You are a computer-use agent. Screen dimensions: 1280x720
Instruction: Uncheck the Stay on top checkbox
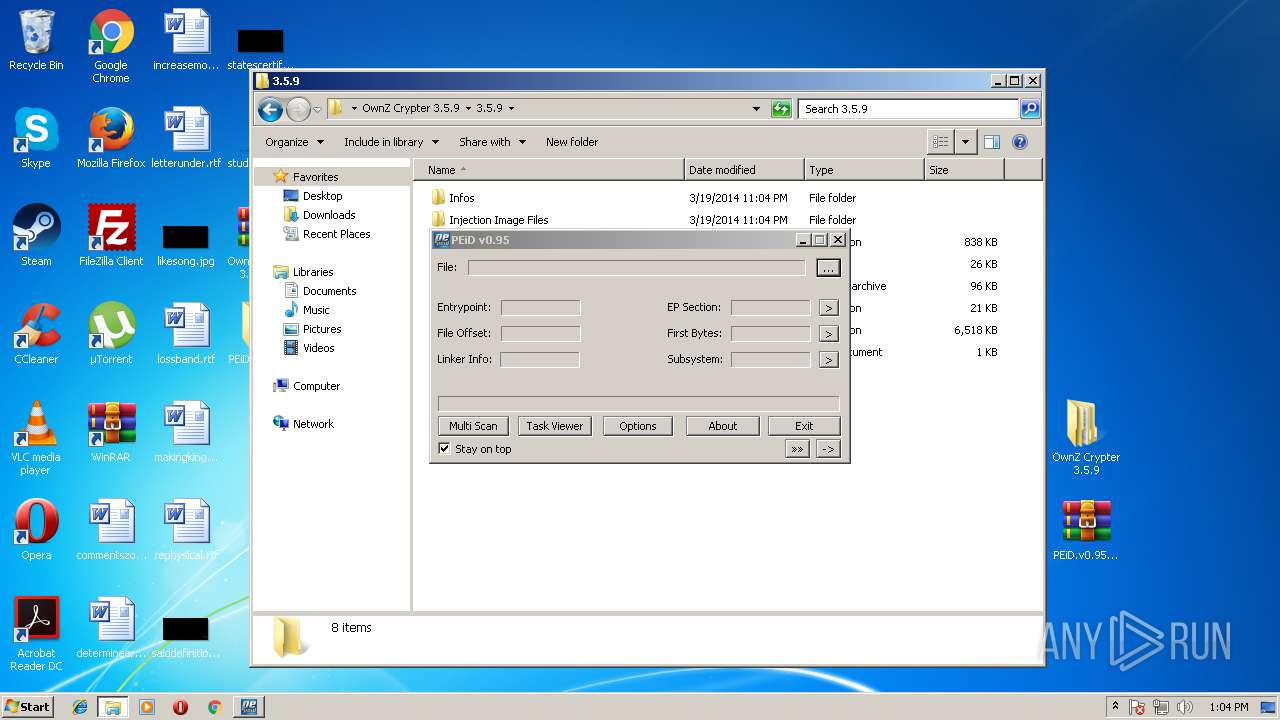tap(445, 449)
